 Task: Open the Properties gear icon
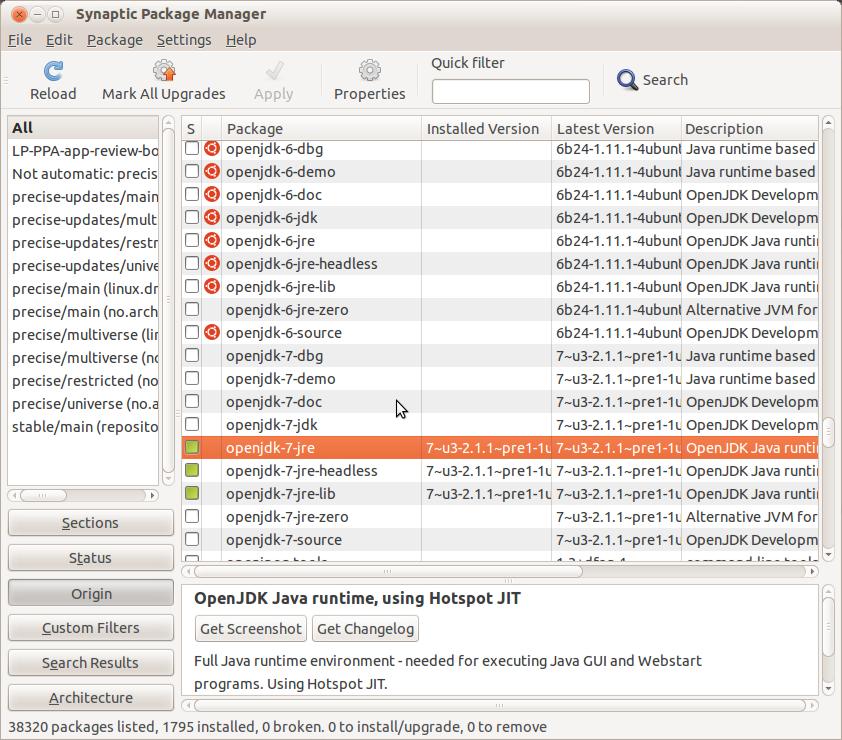tap(369, 71)
